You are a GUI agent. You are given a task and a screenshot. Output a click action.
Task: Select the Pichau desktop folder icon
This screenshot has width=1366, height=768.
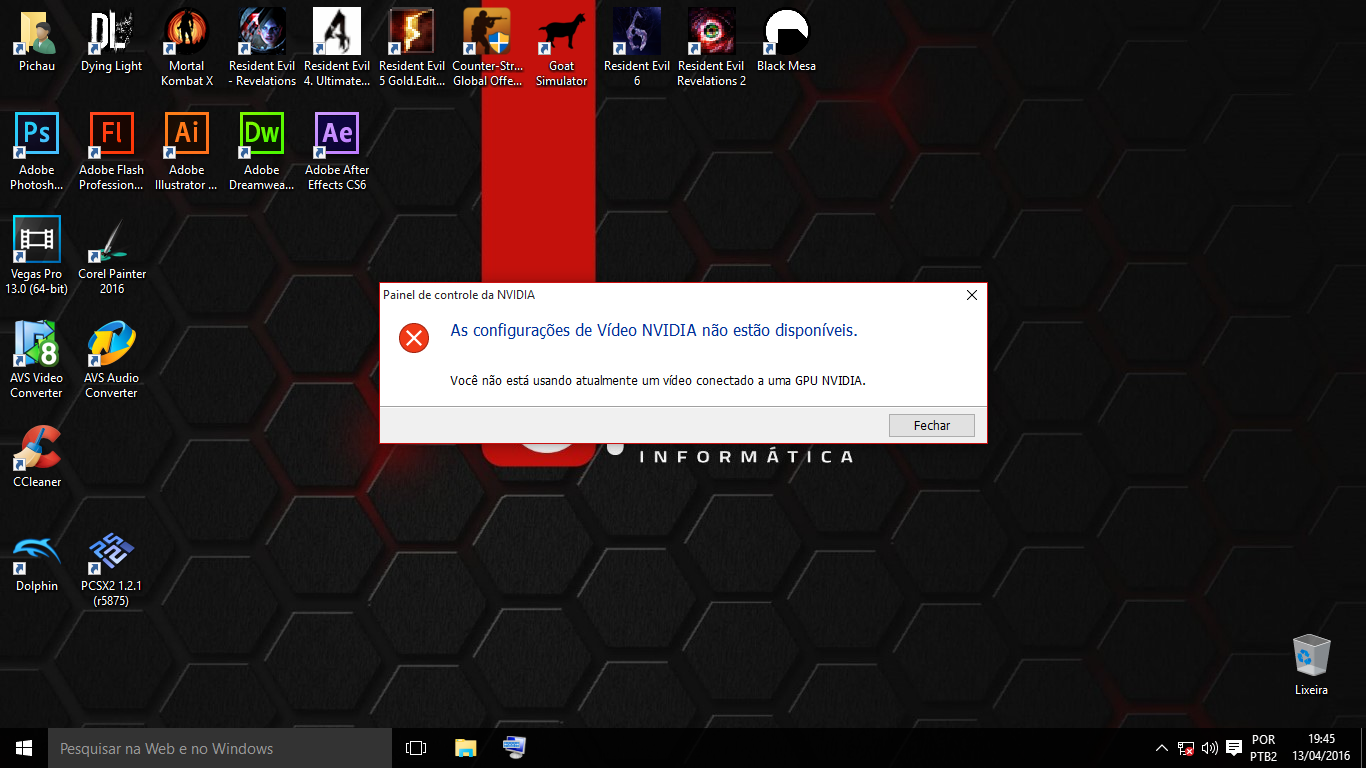(37, 42)
